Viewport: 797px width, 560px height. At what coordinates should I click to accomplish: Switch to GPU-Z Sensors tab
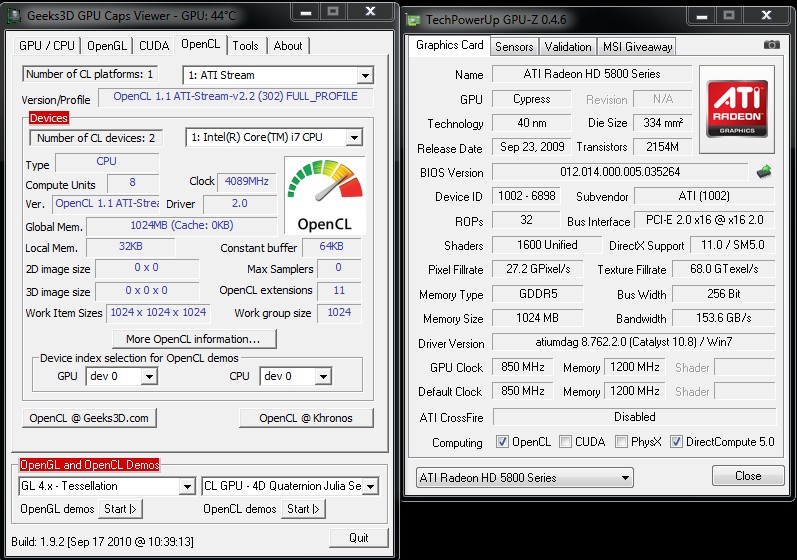514,47
